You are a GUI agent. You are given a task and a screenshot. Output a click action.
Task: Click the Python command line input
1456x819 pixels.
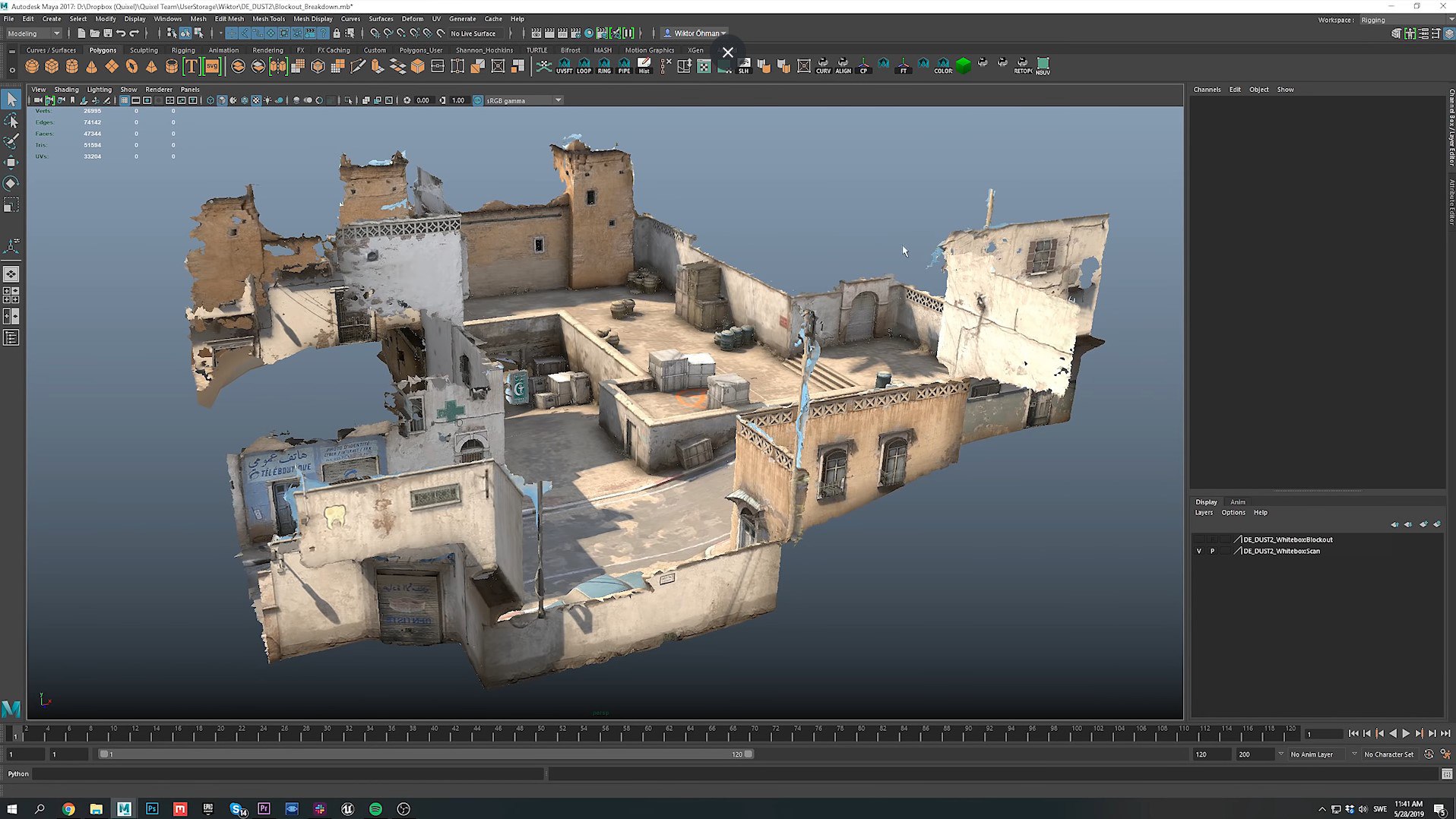(289, 774)
